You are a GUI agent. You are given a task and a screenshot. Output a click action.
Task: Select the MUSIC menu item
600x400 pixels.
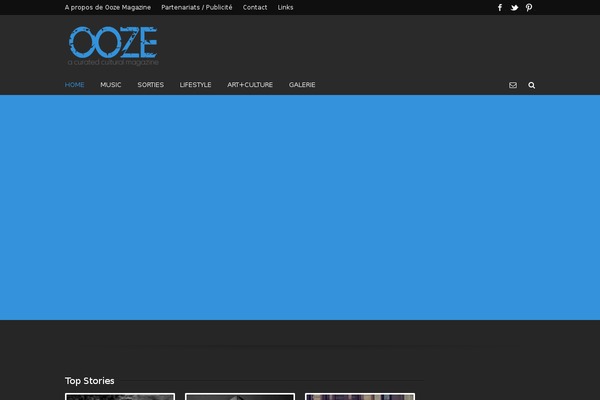[x=111, y=85]
